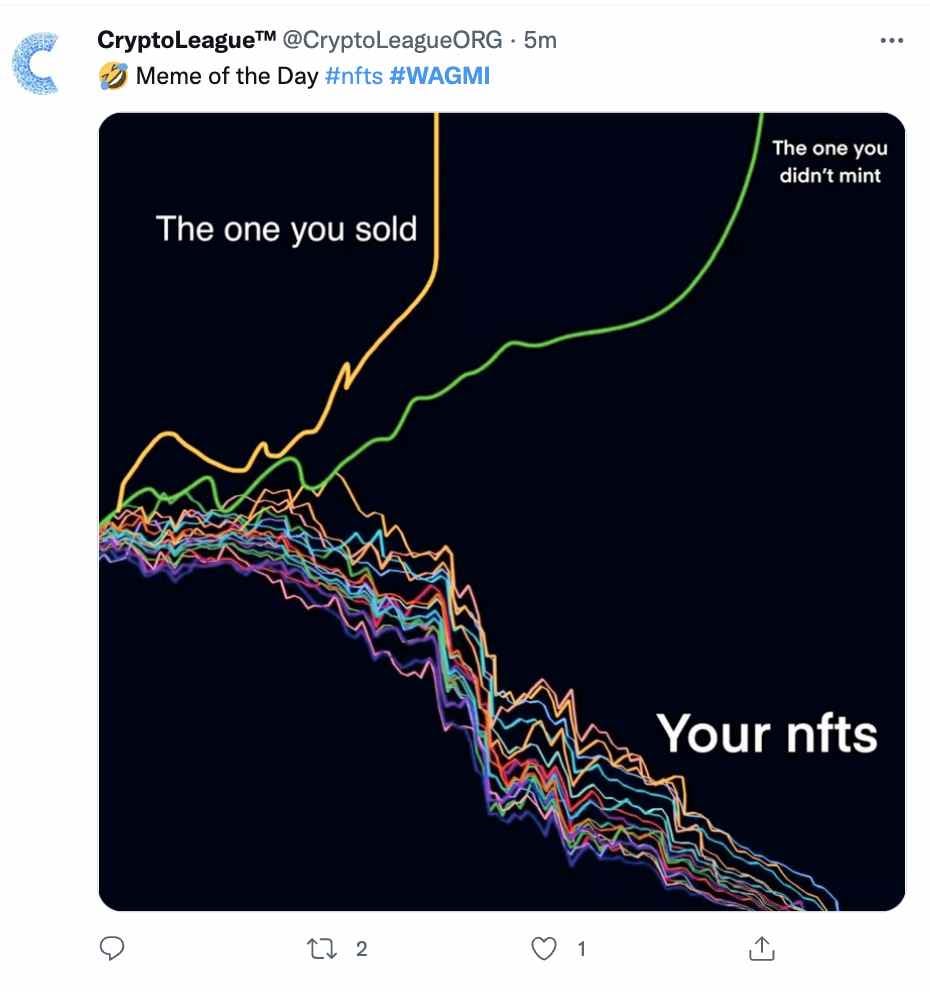Image resolution: width=930 pixels, height=992 pixels.
Task: Click the retweet count 2
Action: click(x=361, y=948)
